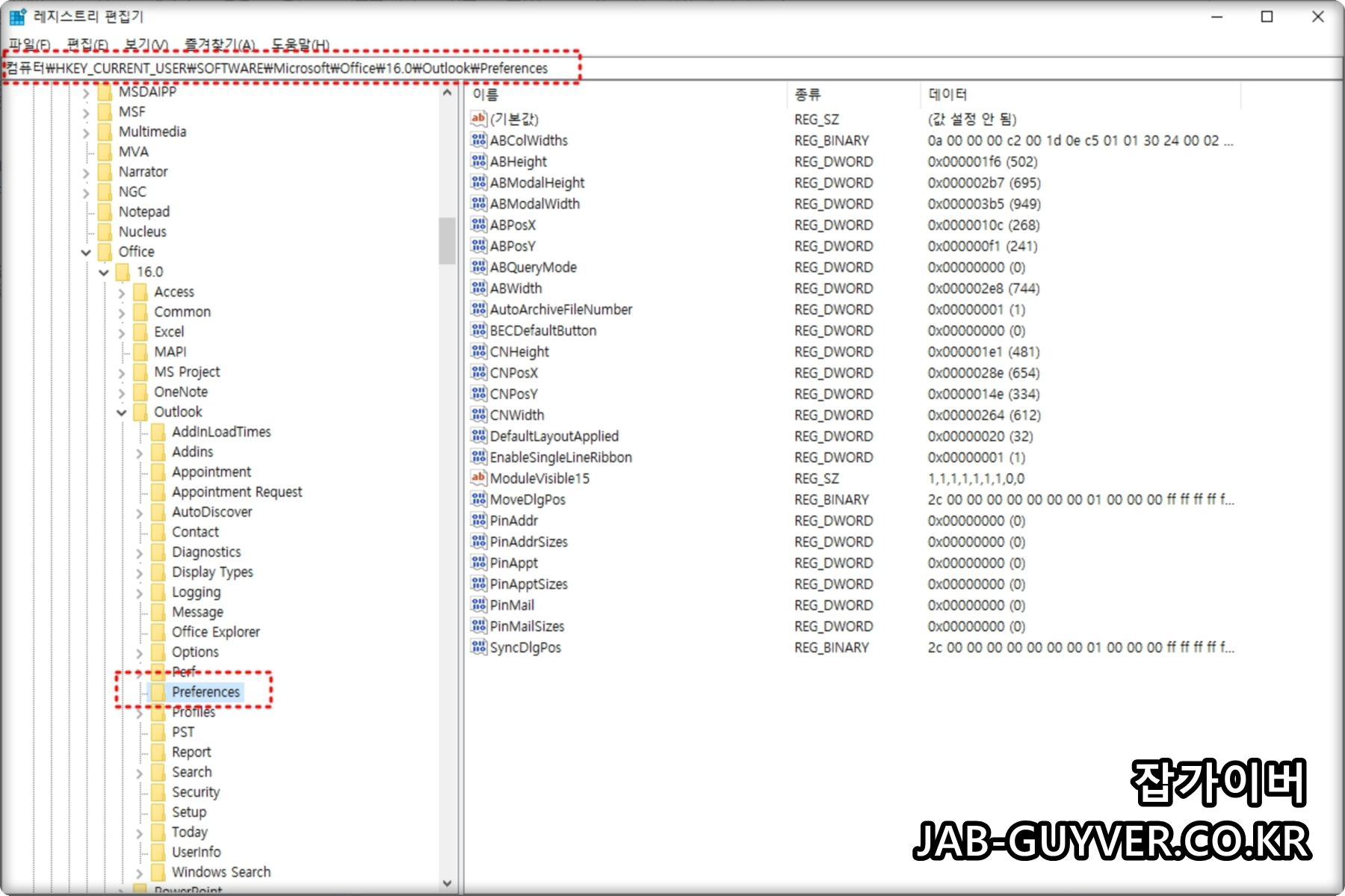
Task: Select the Options key in tree
Action: pos(195,652)
